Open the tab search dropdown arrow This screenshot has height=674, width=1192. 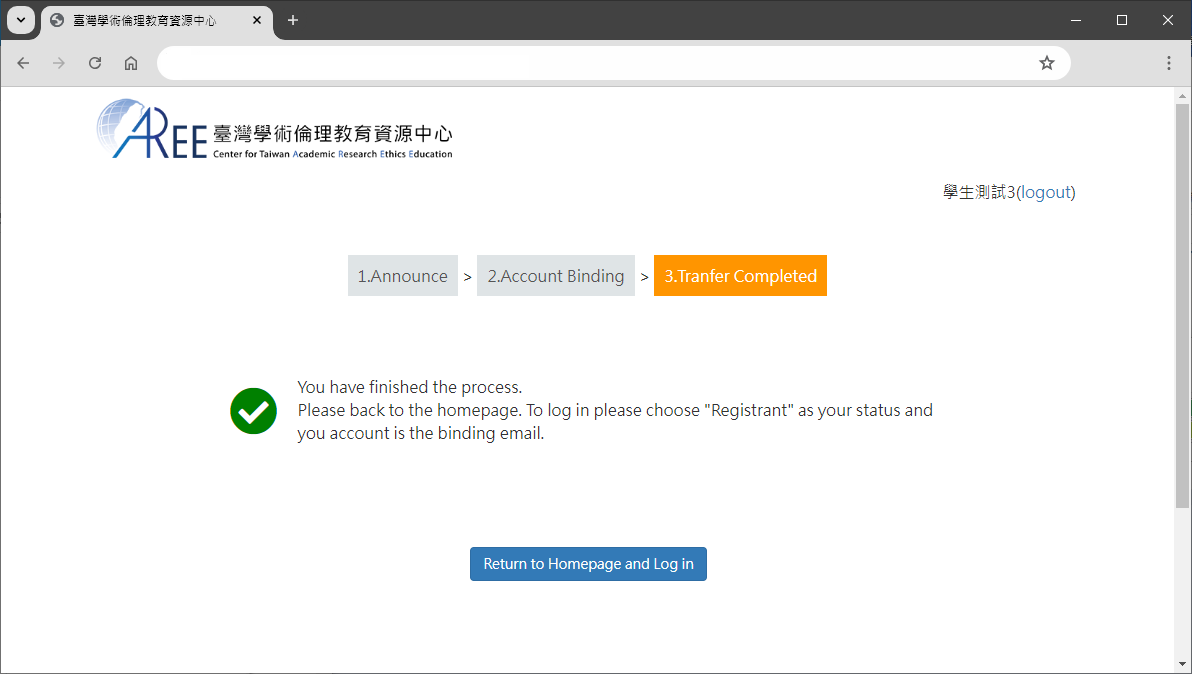[x=21, y=21]
